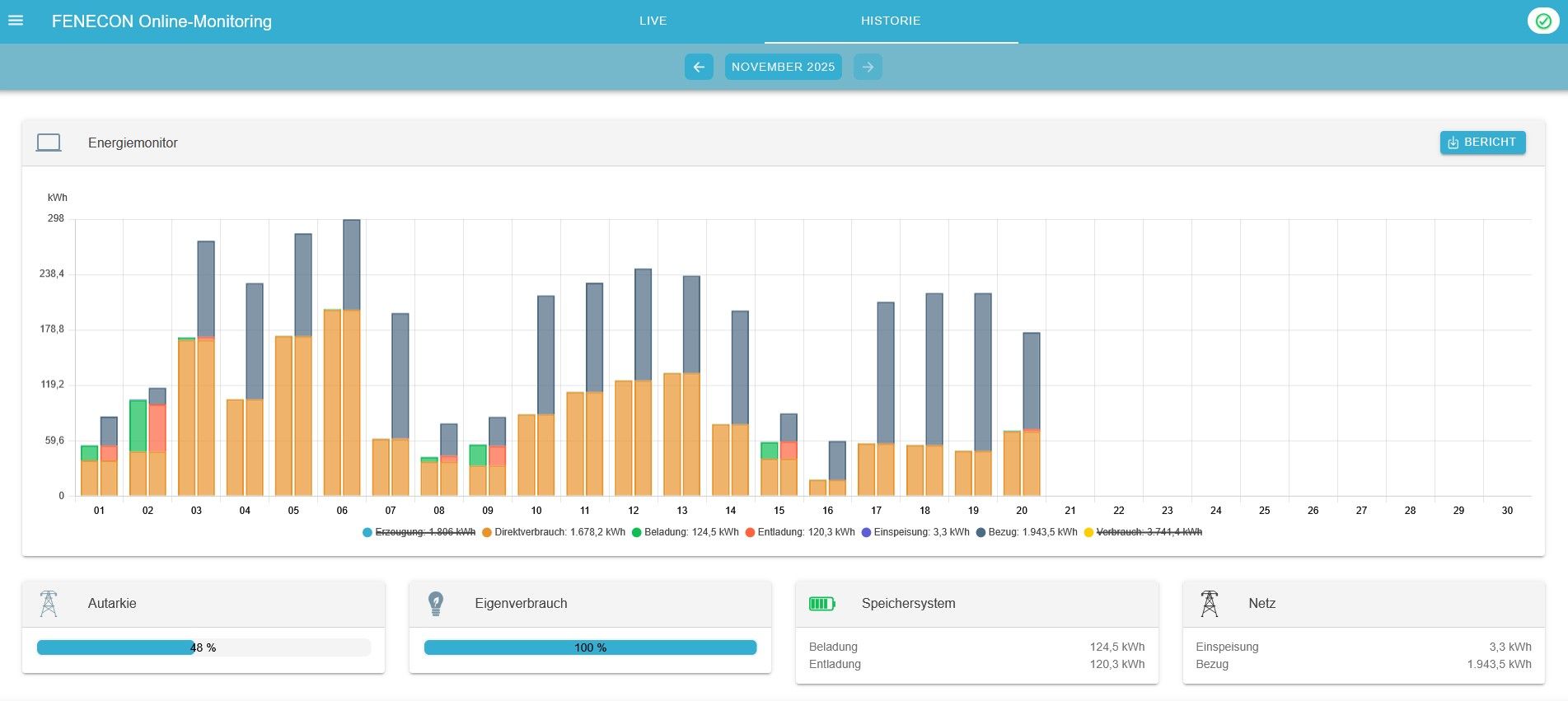The image size is (1568, 701).
Task: Switch to the Live tab
Action: (x=653, y=21)
